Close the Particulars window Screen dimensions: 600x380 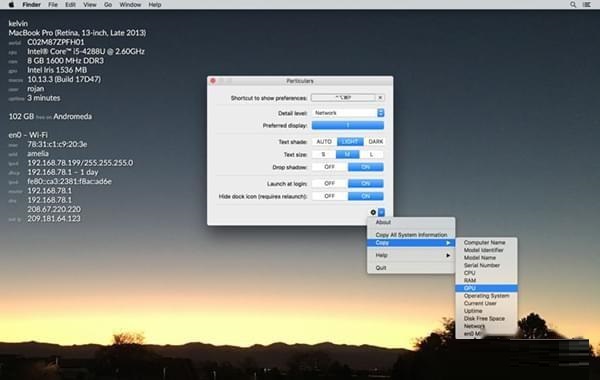coord(213,81)
